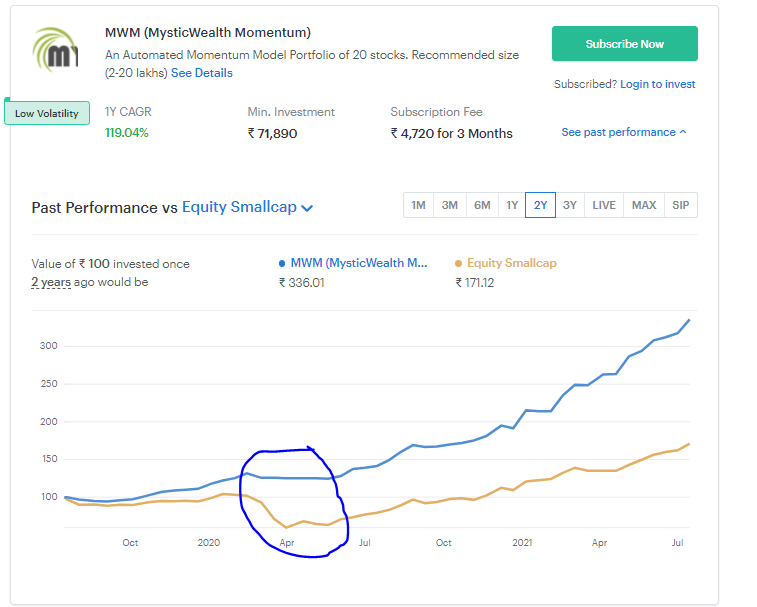The height and width of the screenshot is (607, 757).
Task: Click the 2021 x-axis label
Action: click(522, 542)
